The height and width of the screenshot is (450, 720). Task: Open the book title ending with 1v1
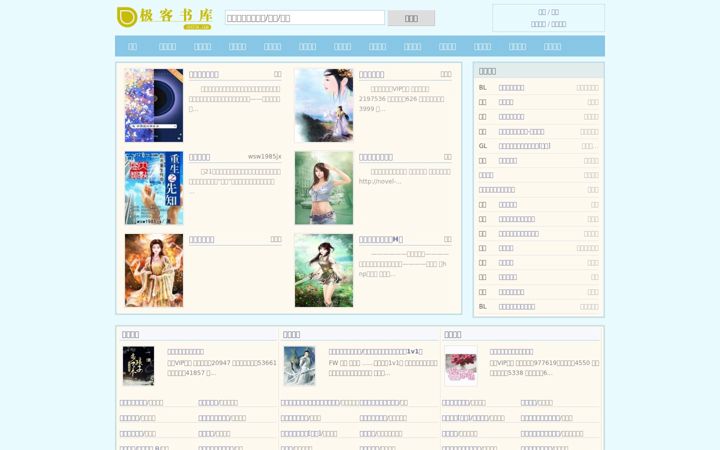click(x=375, y=351)
